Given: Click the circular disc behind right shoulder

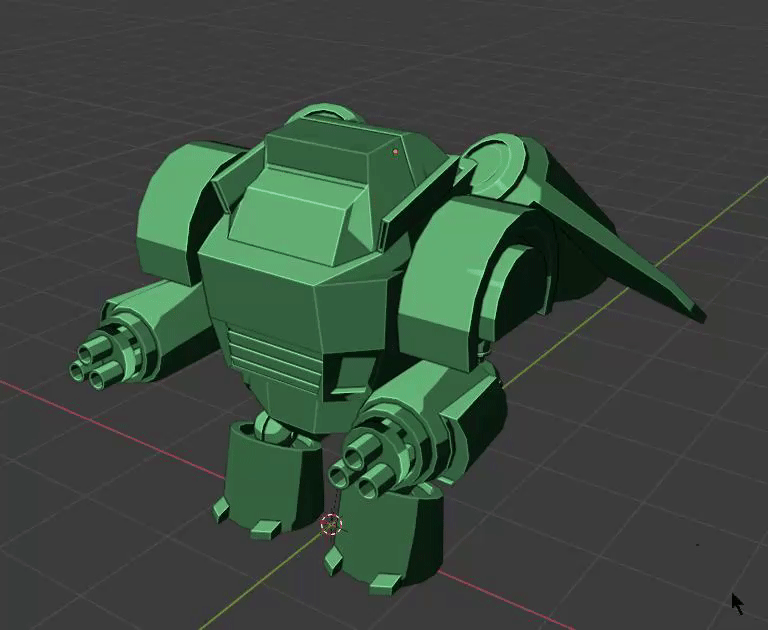Looking at the screenshot, I should (495, 166).
